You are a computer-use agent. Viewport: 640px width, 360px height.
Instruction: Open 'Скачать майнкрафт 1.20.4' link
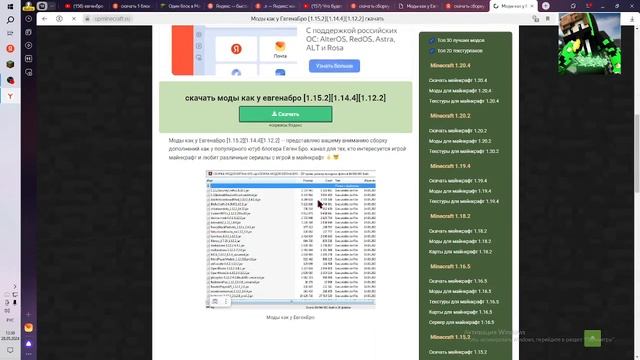[458, 80]
